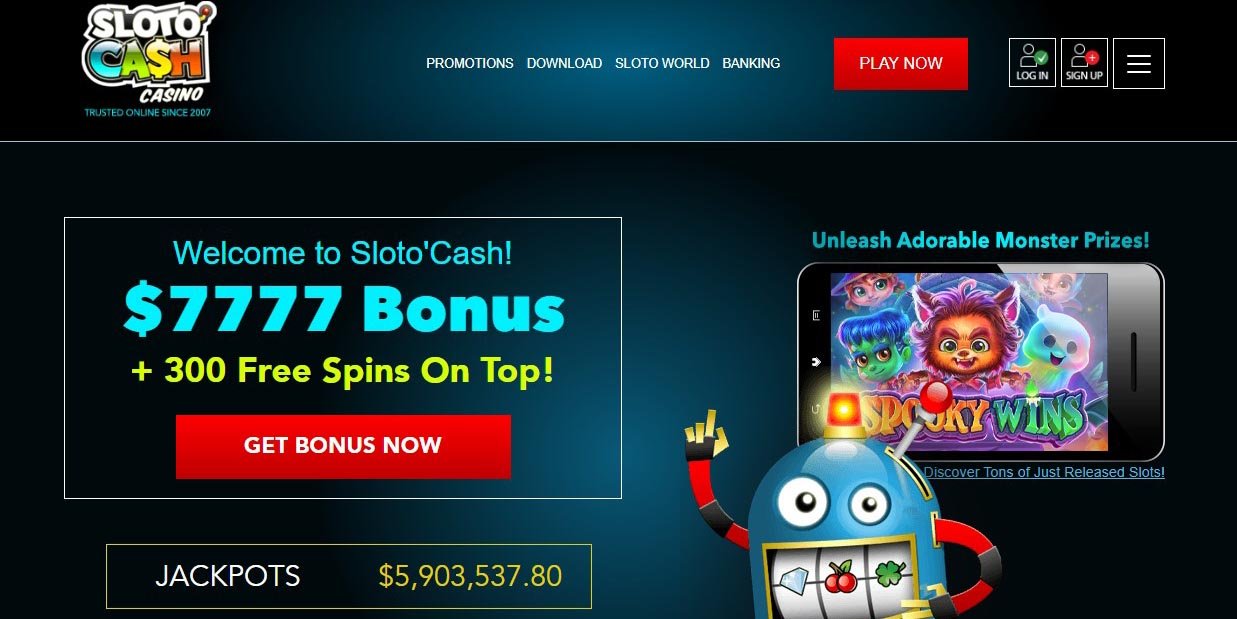Screen dimensions: 1237x619
Task: Open the Promotions menu item
Action: click(470, 63)
